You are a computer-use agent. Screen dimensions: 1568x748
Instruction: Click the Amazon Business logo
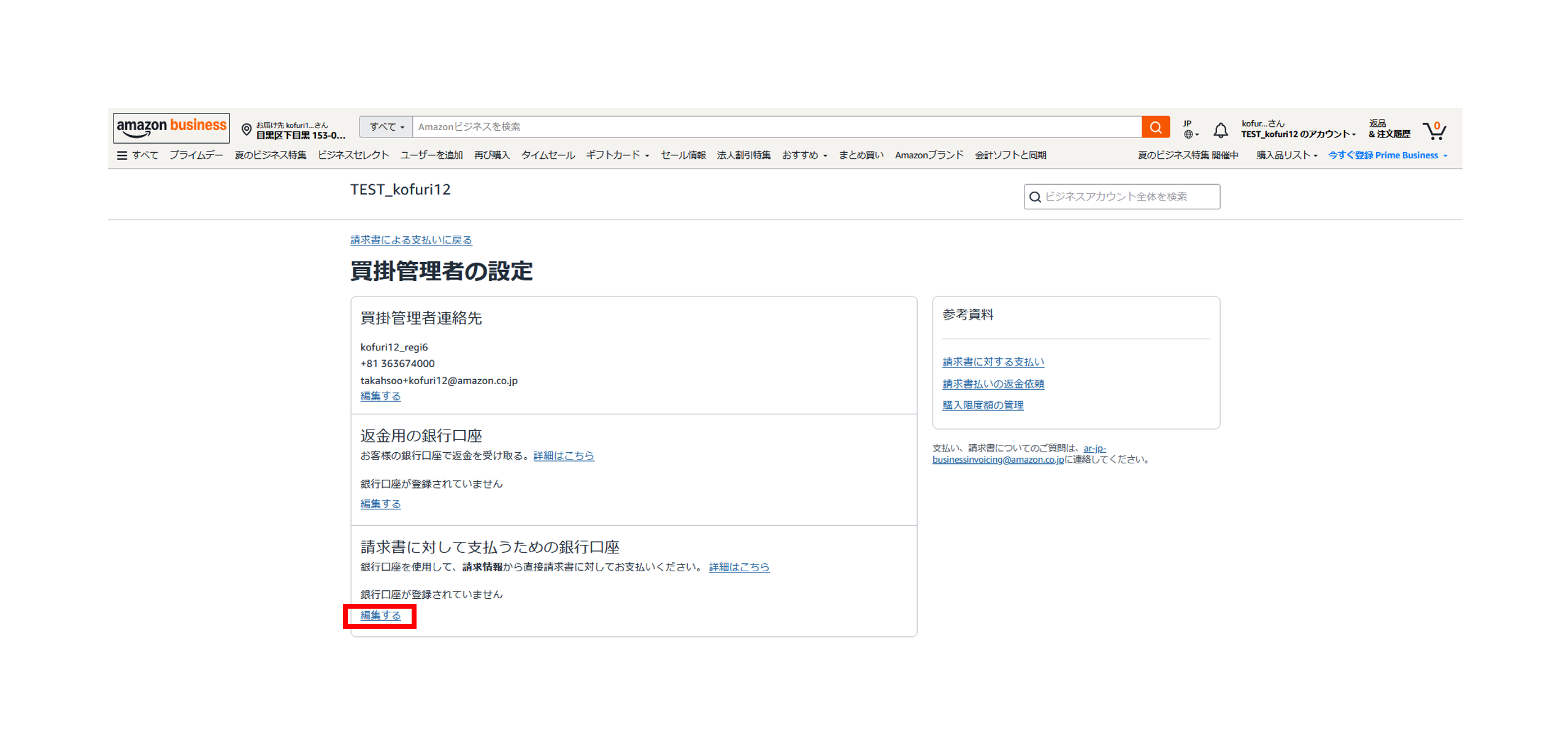(171, 128)
